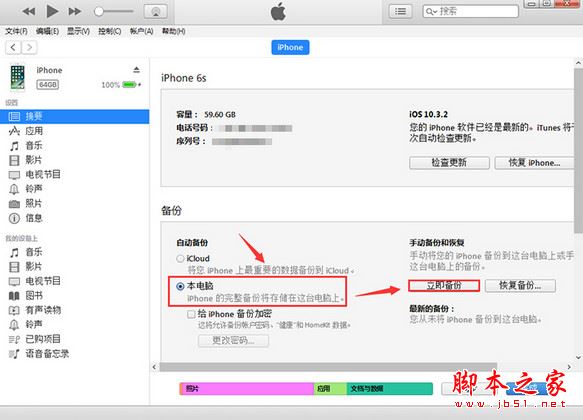The width and height of the screenshot is (583, 420).
Task: Open the 显示(V) menu
Action: [78, 31]
